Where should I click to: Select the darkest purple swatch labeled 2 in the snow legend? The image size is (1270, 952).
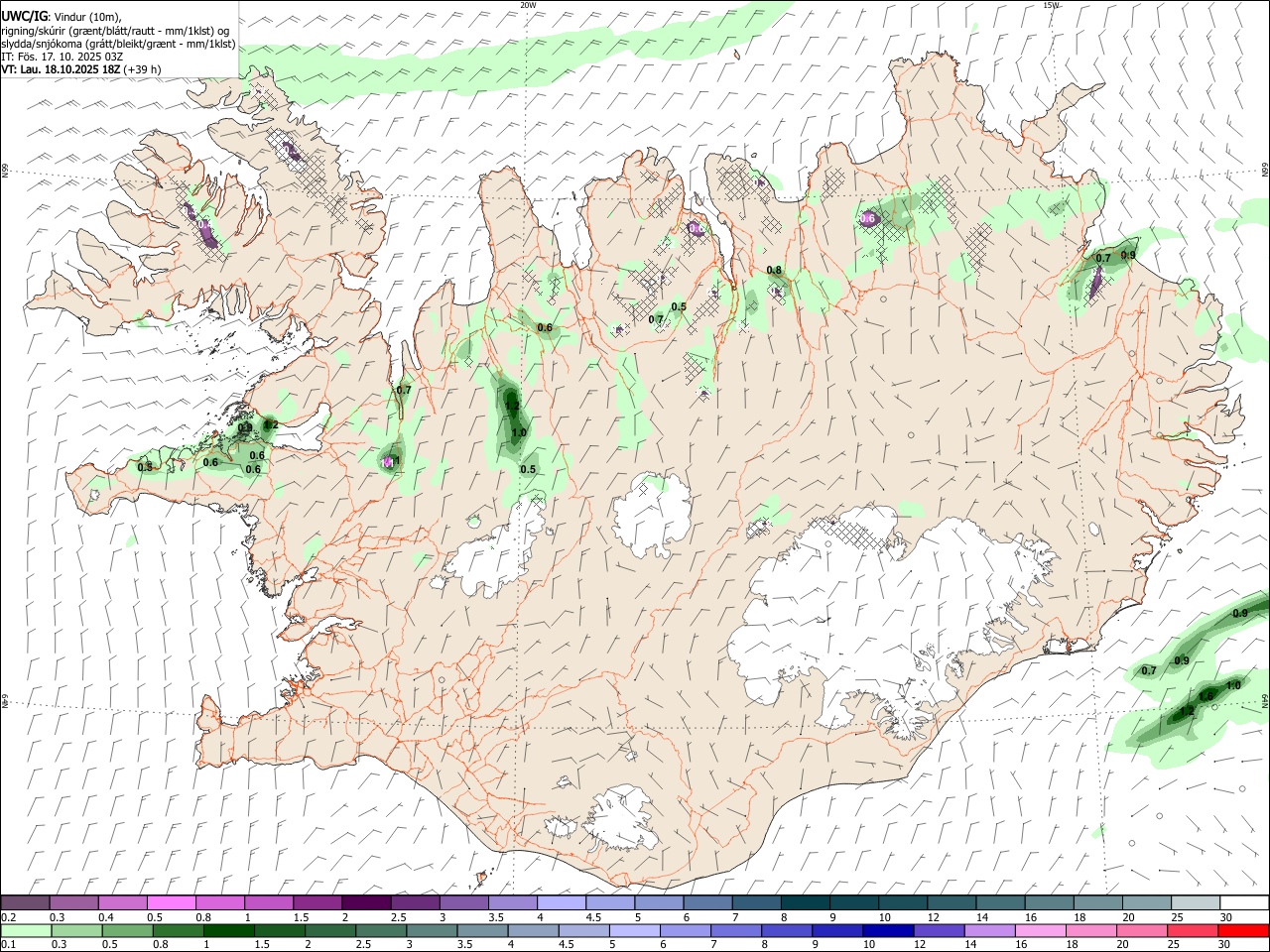point(365,902)
